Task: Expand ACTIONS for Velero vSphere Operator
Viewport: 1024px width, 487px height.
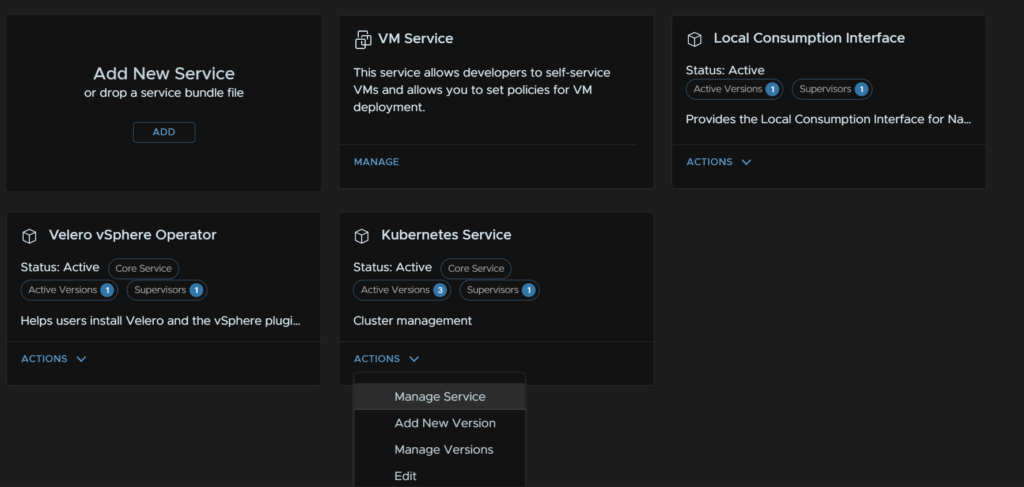Action: pyautogui.click(x=54, y=359)
